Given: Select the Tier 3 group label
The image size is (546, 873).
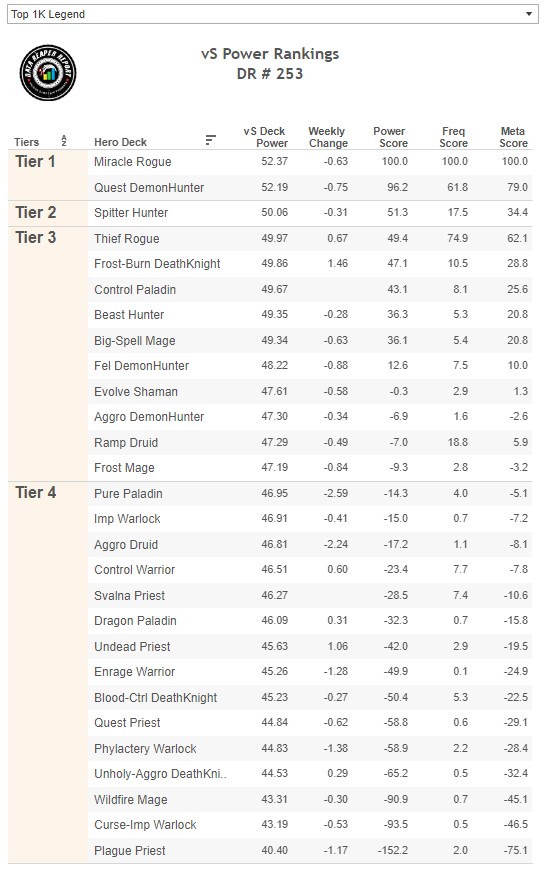Looking at the screenshot, I should click(36, 237).
